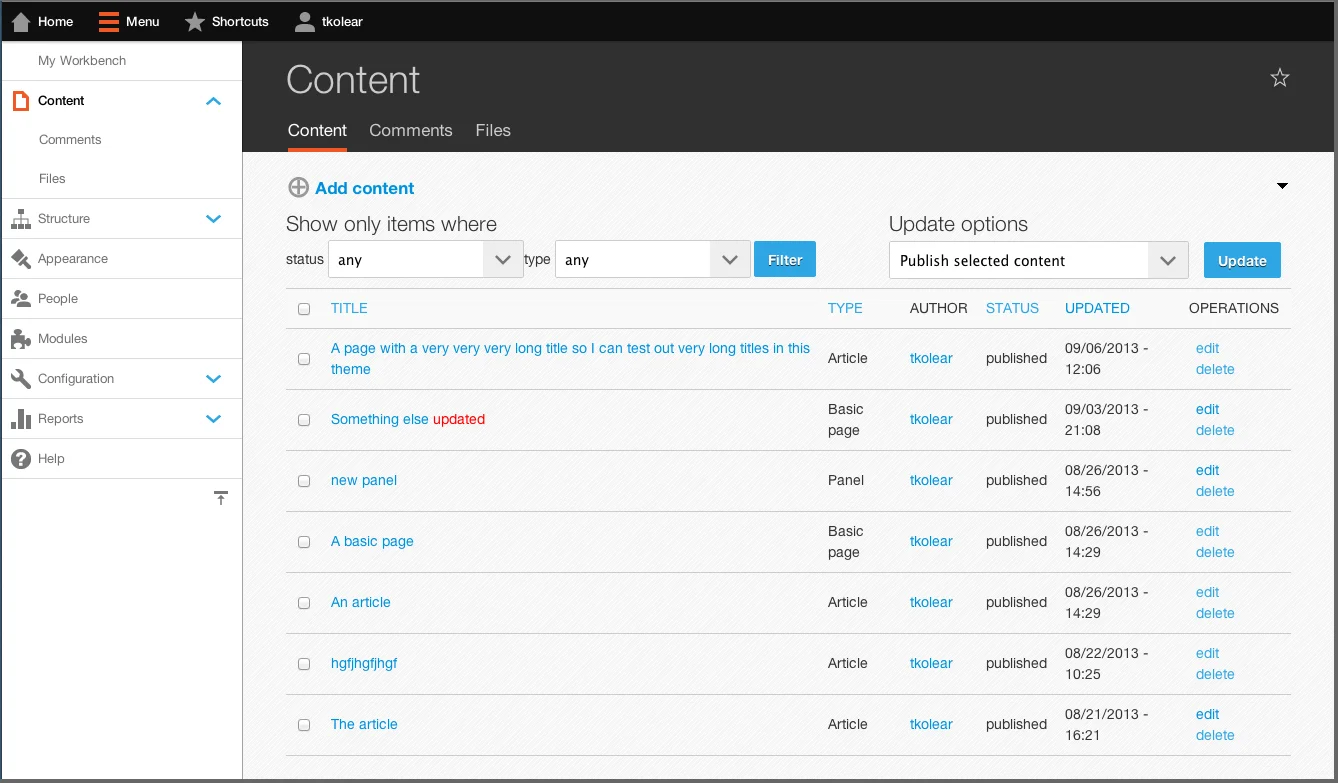
Task: Open Configuration via the wrench icon
Action: 22,378
